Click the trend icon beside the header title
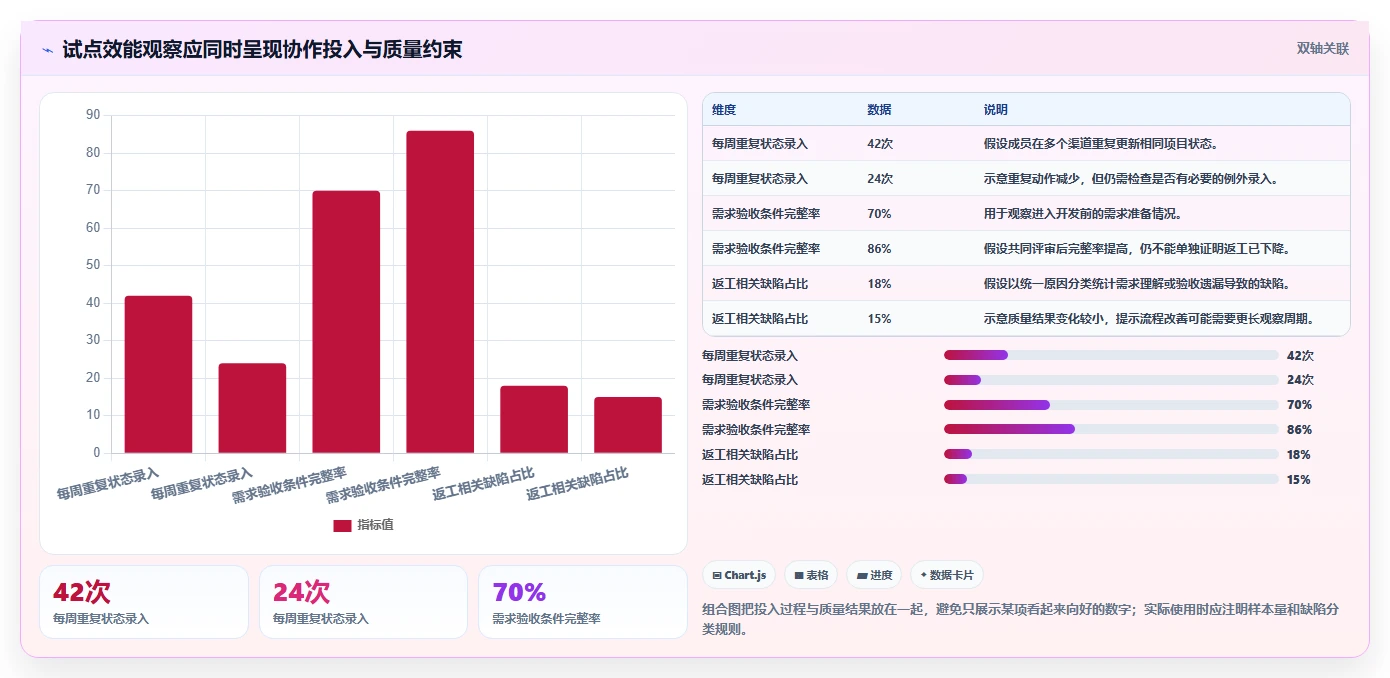Screen dimensions: 1390x678 47,50
